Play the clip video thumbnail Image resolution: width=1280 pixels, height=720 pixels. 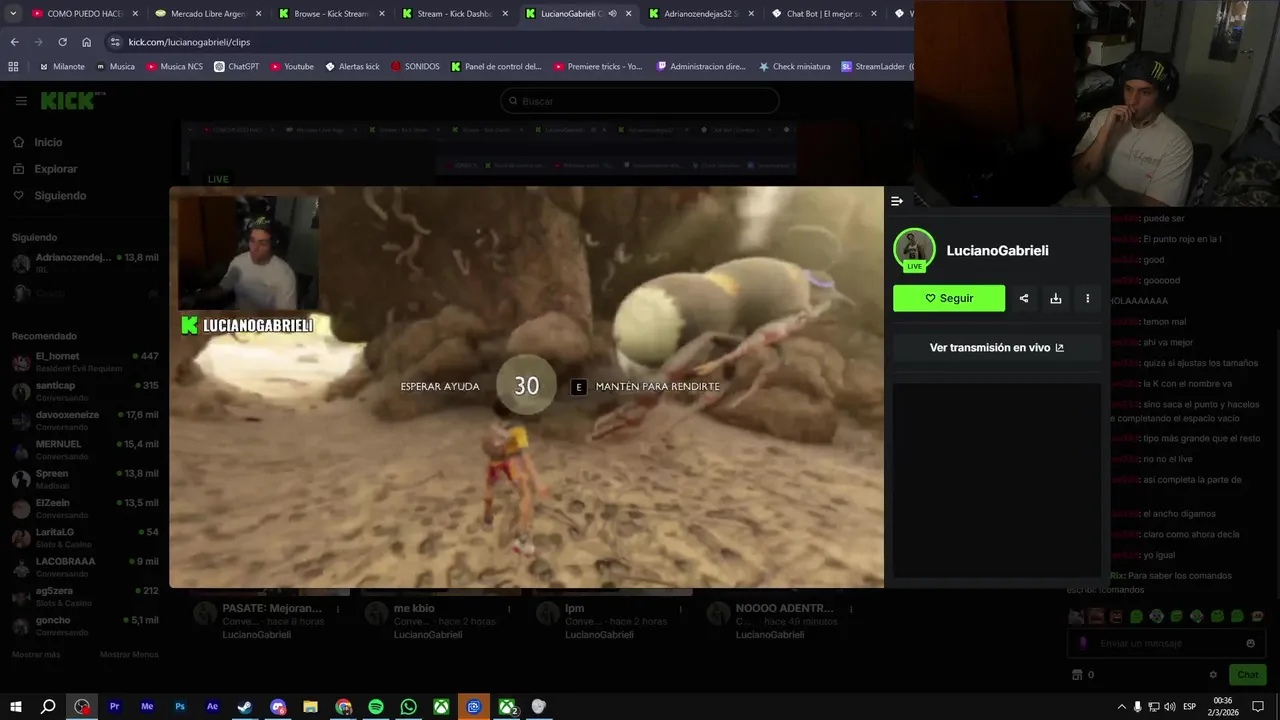[x=526, y=387]
